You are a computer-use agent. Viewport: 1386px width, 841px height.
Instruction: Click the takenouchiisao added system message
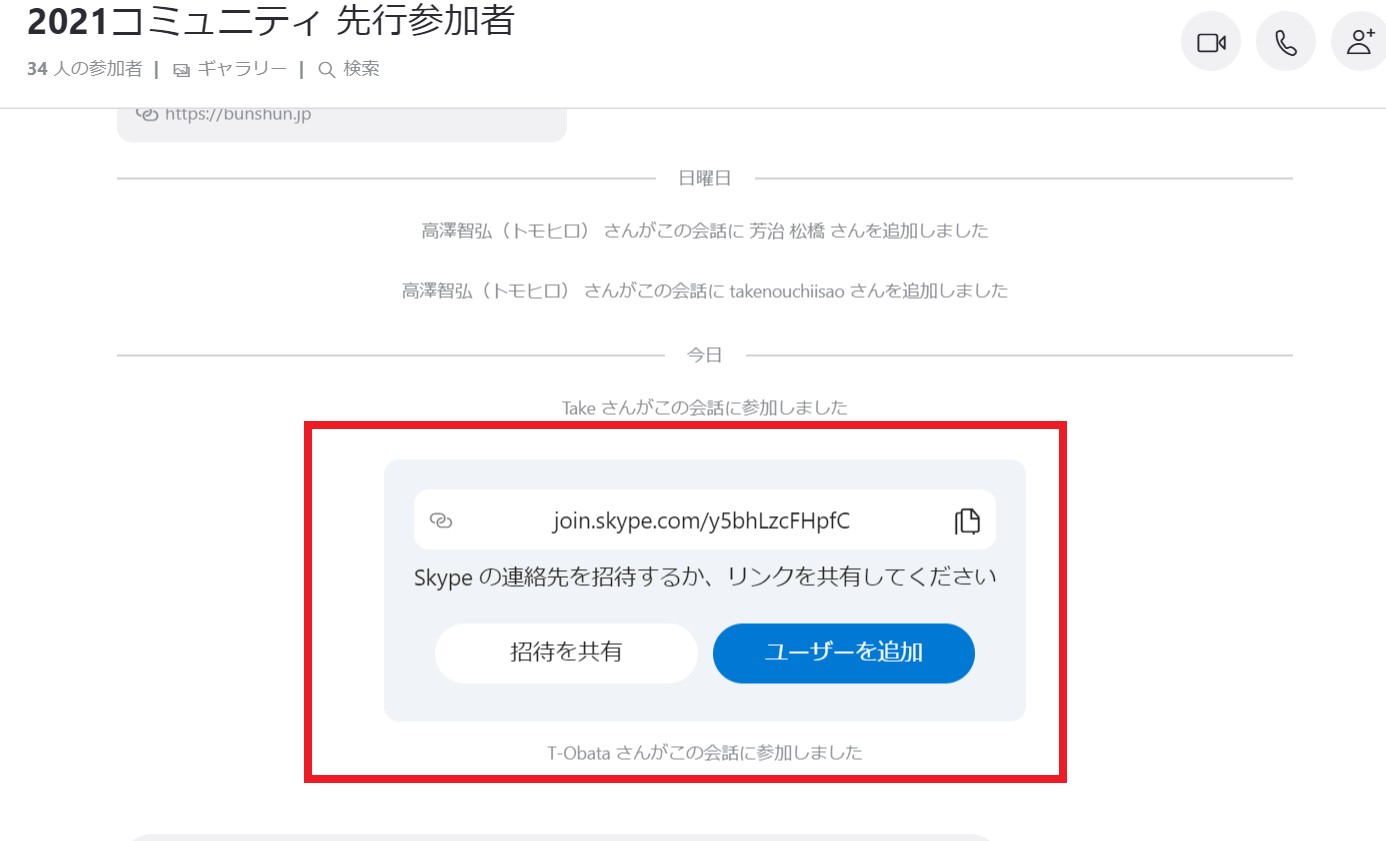[x=705, y=291]
